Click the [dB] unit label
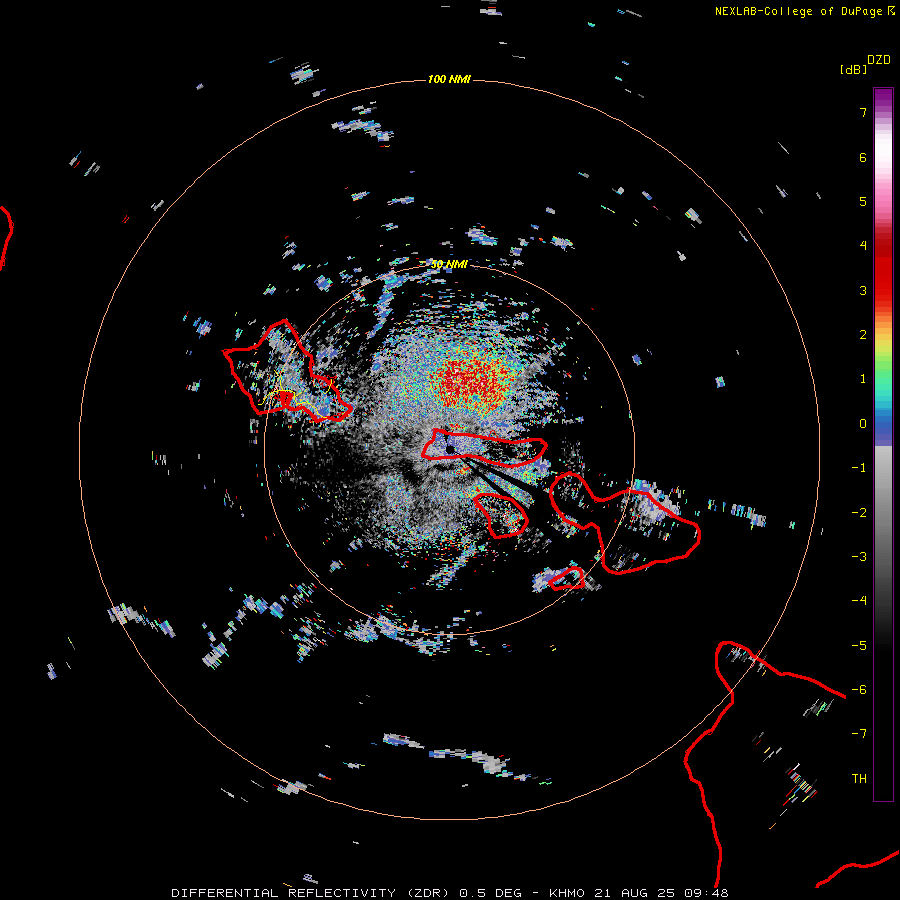 click(x=853, y=69)
